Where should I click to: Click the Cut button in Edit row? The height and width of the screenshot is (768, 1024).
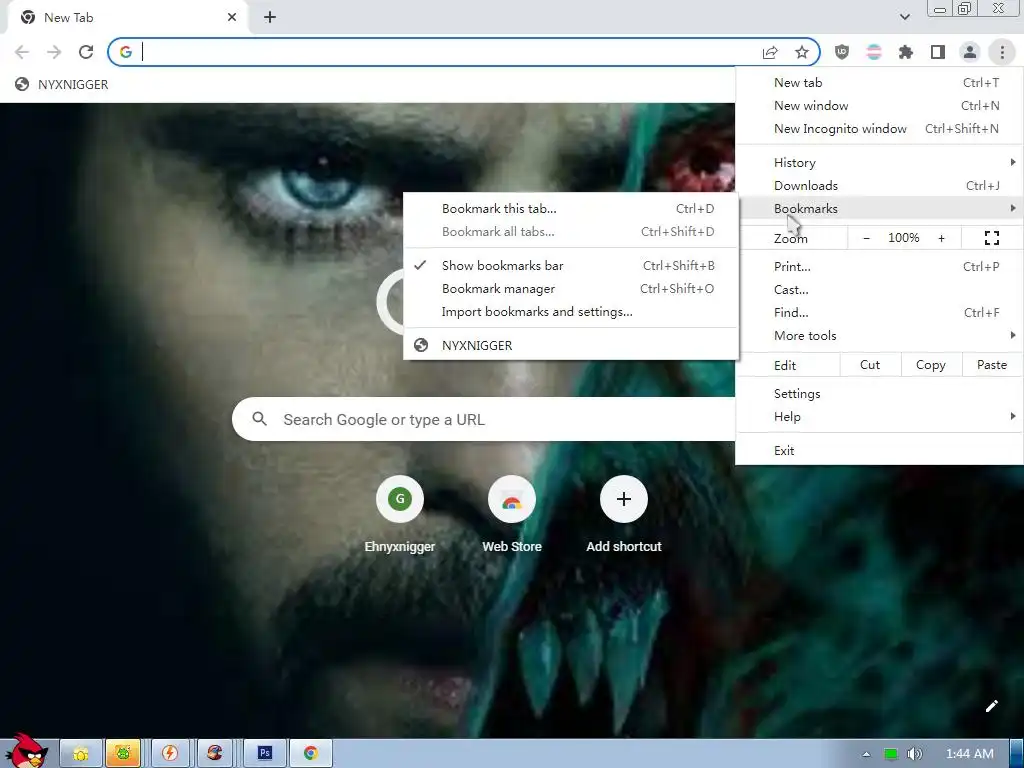pos(870,365)
